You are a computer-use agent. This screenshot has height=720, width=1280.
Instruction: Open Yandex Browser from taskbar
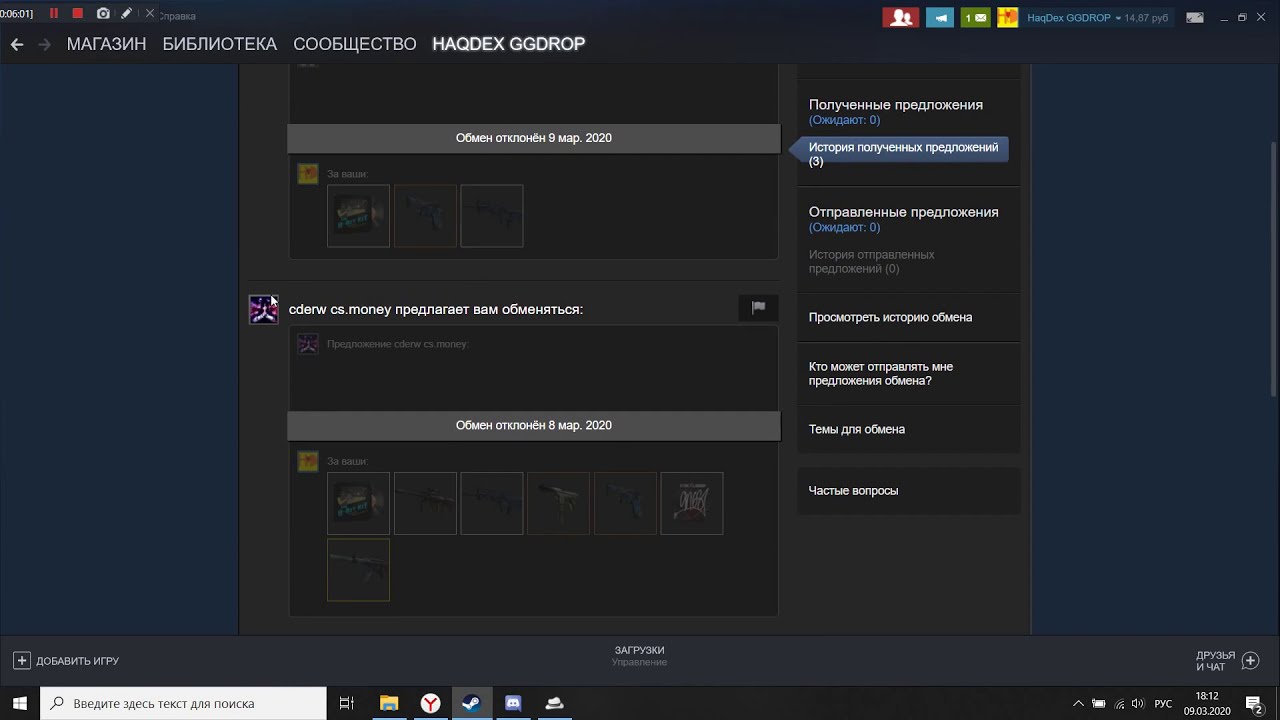[x=430, y=703]
